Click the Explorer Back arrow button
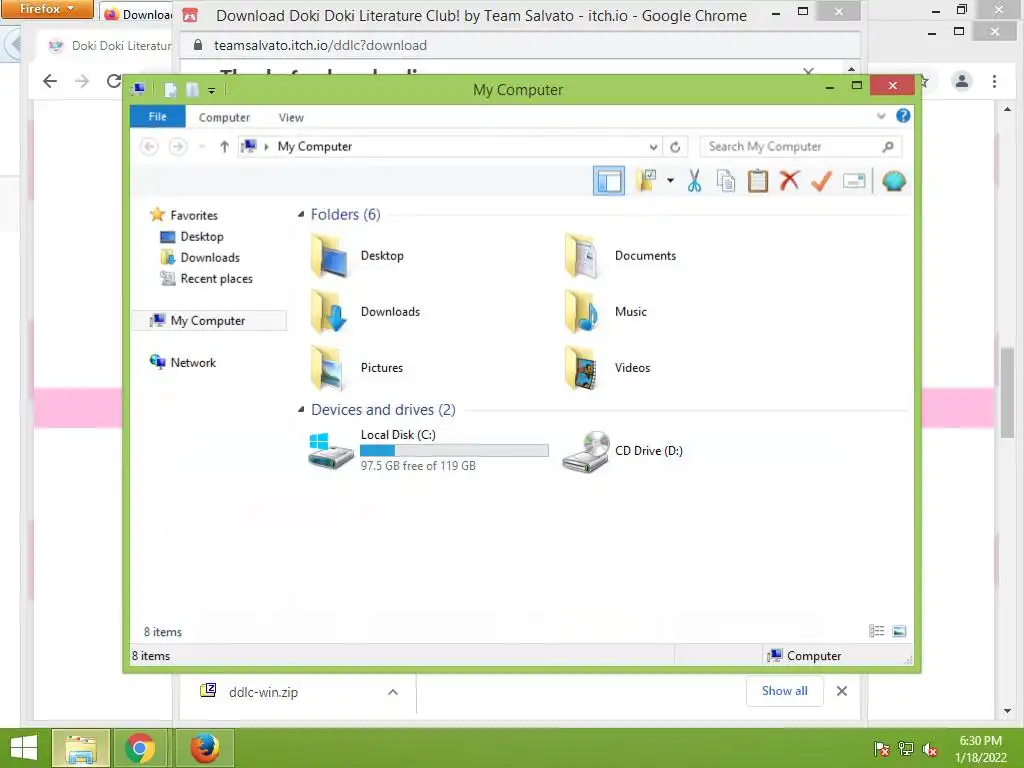This screenshot has height=768, width=1024. 149,147
